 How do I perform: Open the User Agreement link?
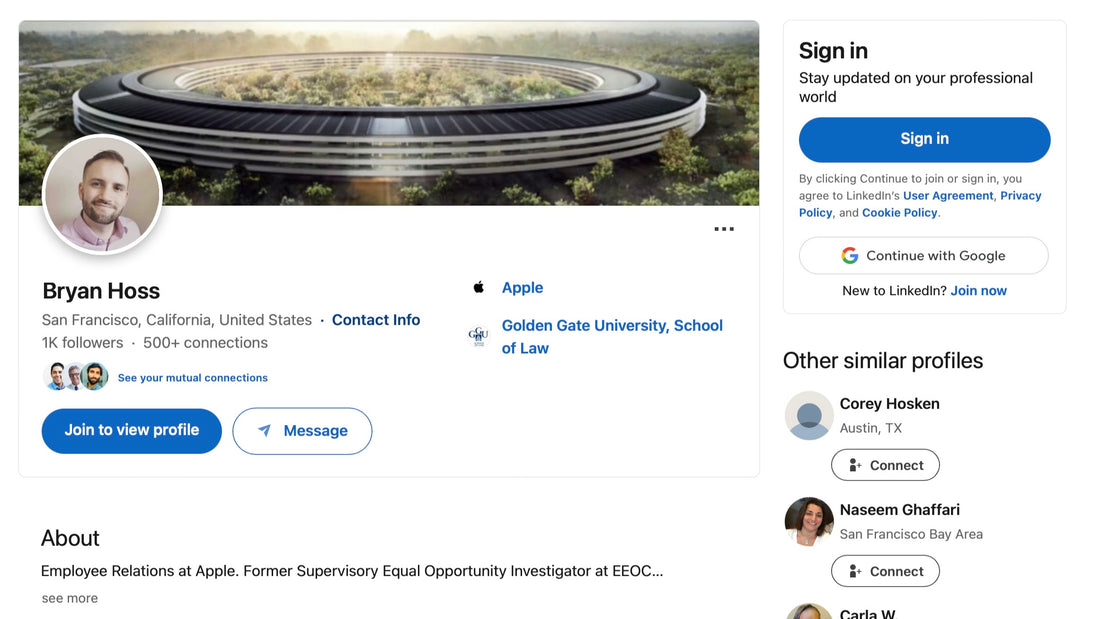click(x=948, y=196)
